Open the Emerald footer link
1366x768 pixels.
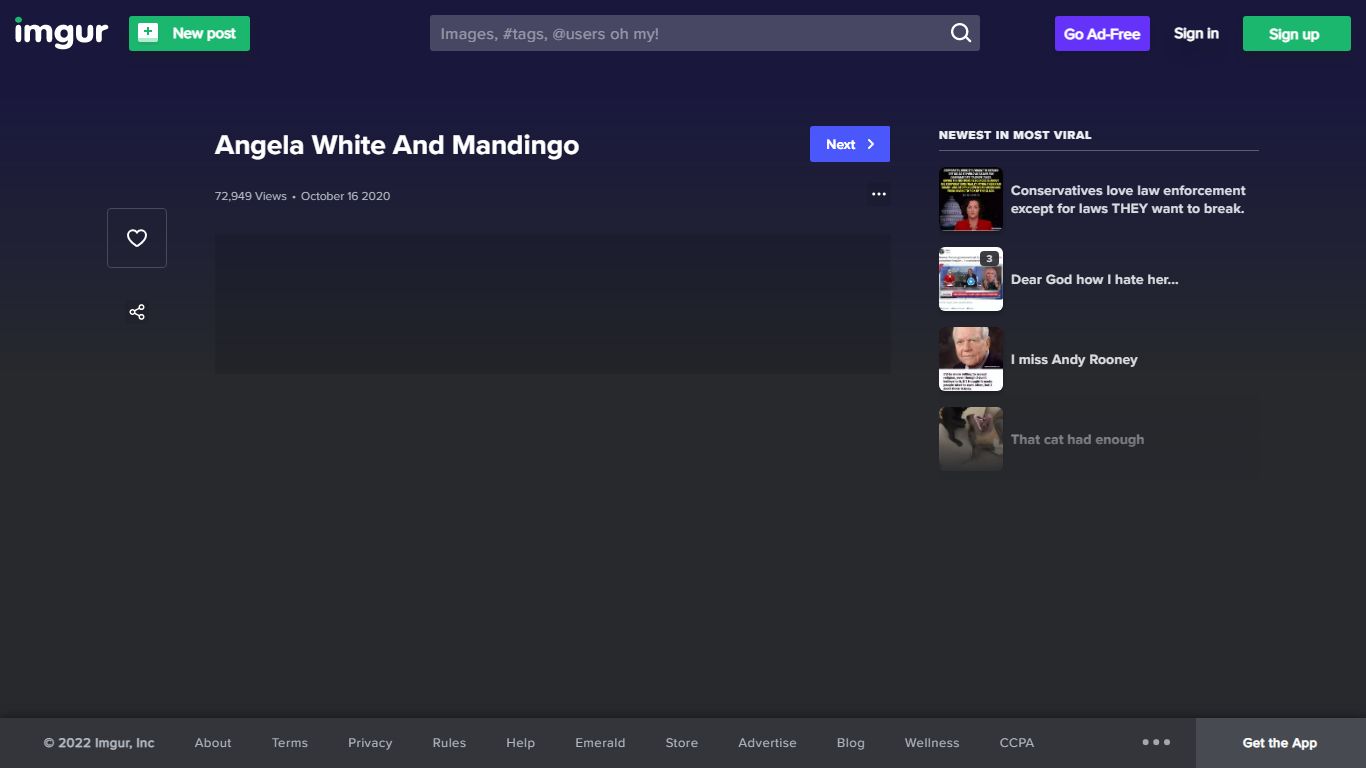point(600,742)
